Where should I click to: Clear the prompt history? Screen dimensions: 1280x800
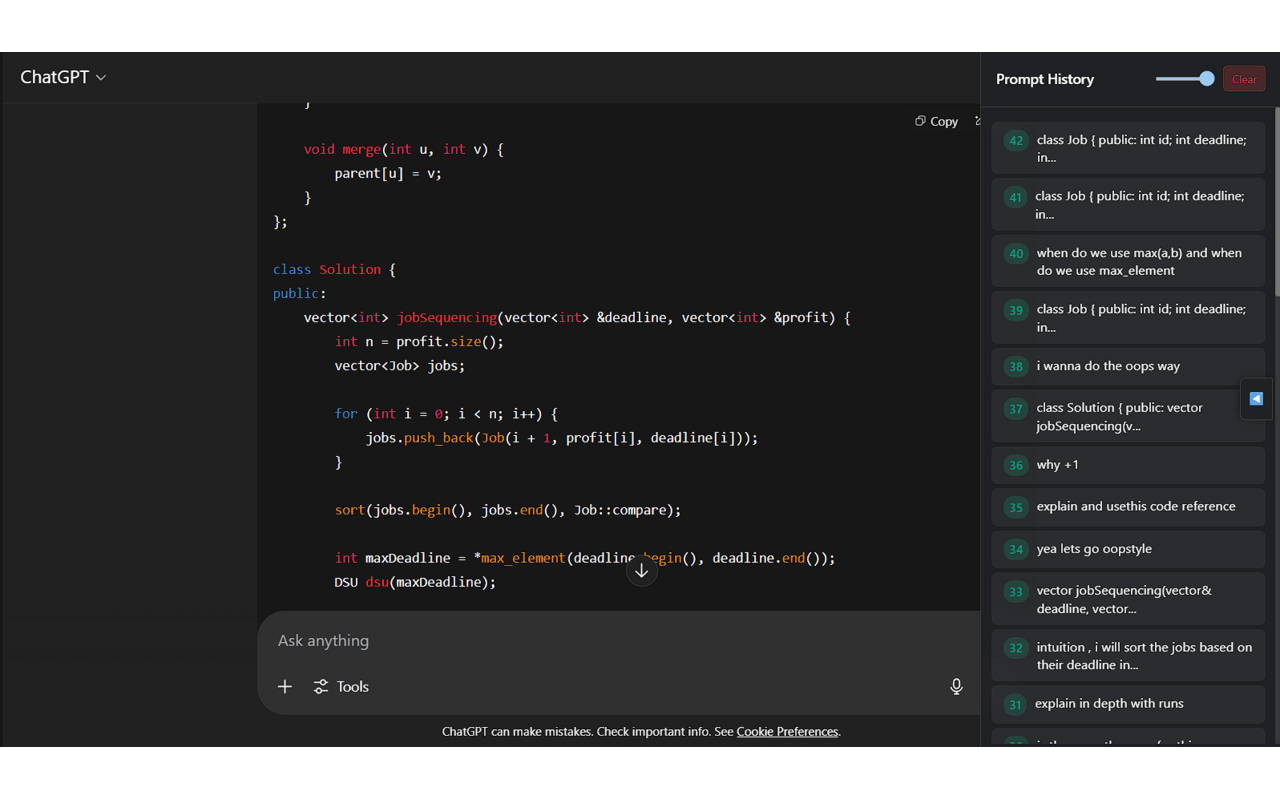(x=1244, y=79)
